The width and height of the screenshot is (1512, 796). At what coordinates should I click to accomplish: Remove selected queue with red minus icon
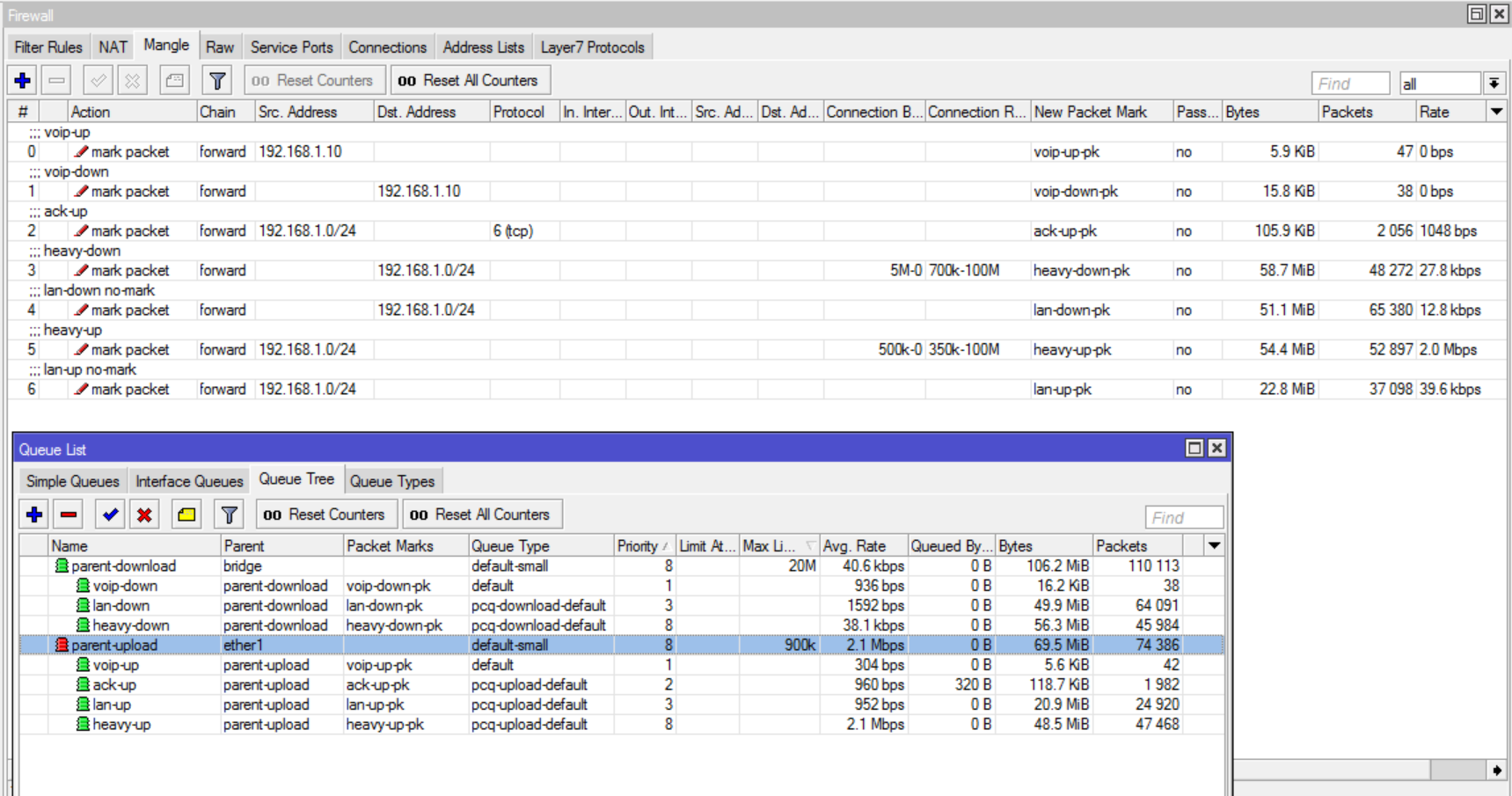[69, 515]
